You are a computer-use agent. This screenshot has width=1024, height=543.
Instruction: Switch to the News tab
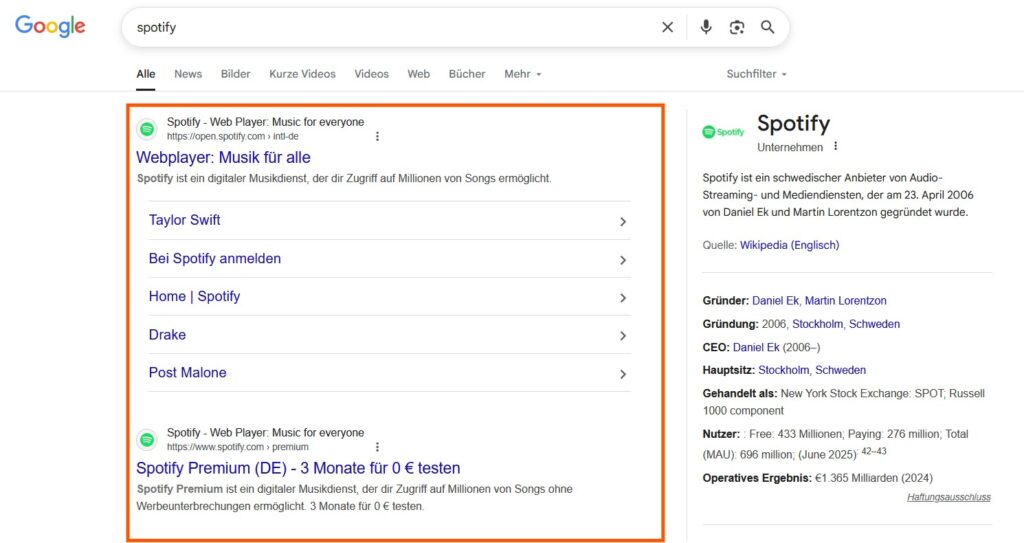tap(188, 74)
